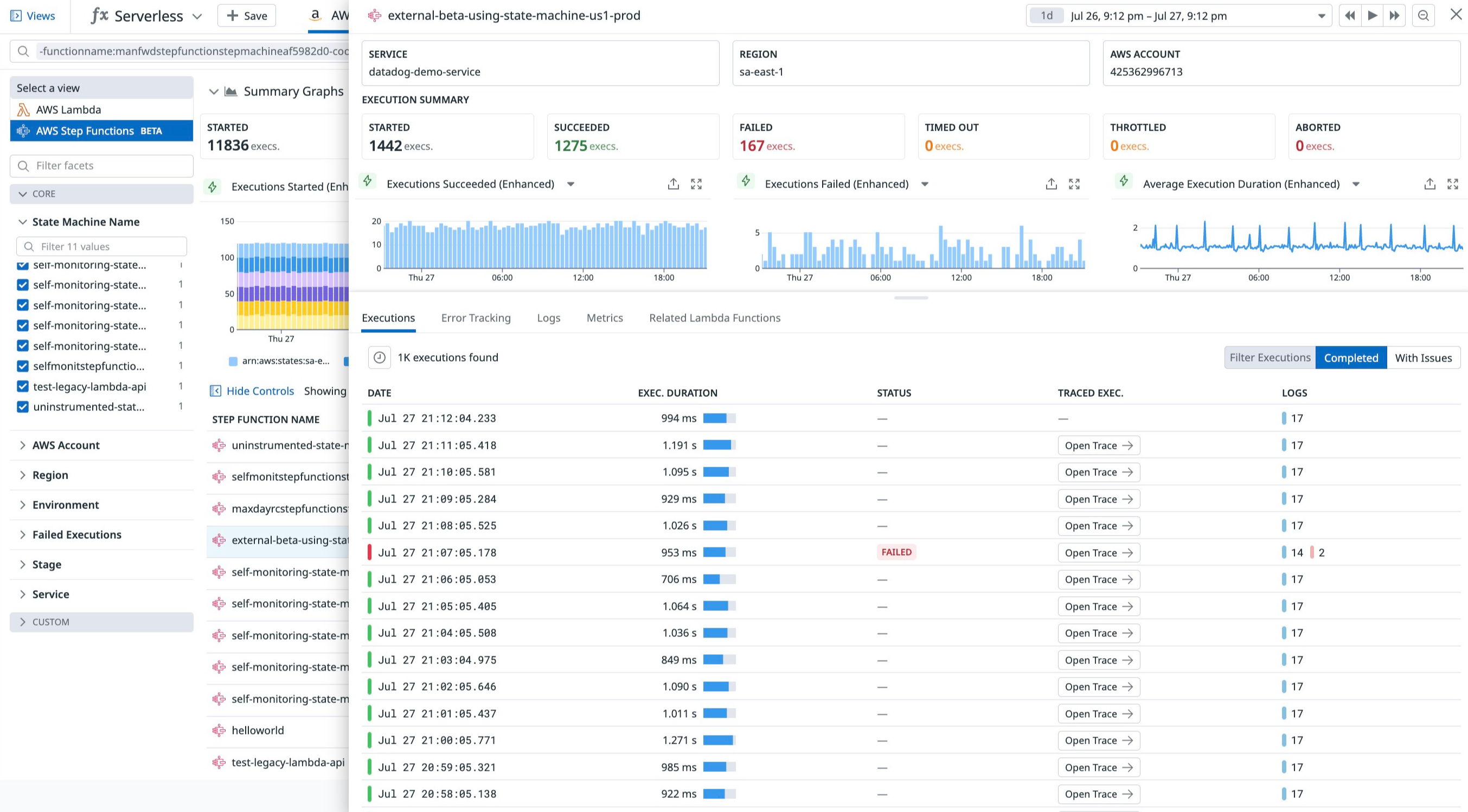Filter executions With Issues
Image resolution: width=1468 pixels, height=812 pixels.
(1423, 358)
